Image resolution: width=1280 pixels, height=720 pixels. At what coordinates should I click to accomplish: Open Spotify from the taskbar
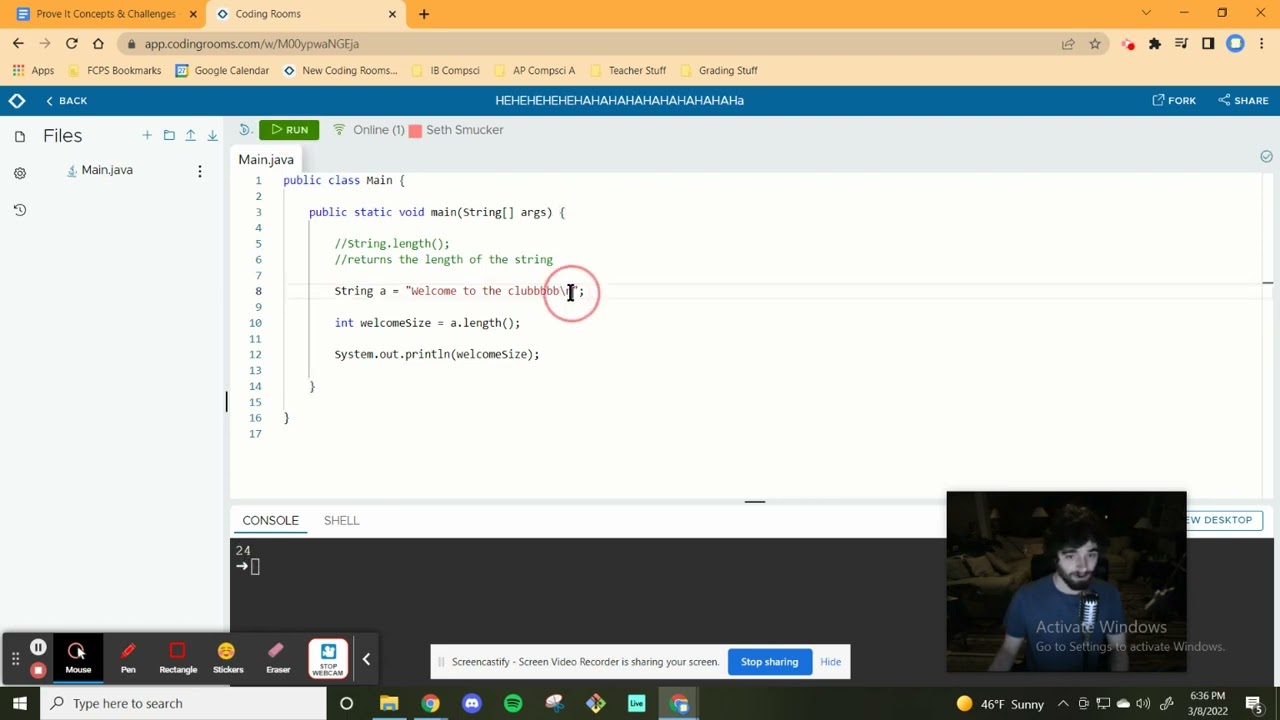(513, 704)
